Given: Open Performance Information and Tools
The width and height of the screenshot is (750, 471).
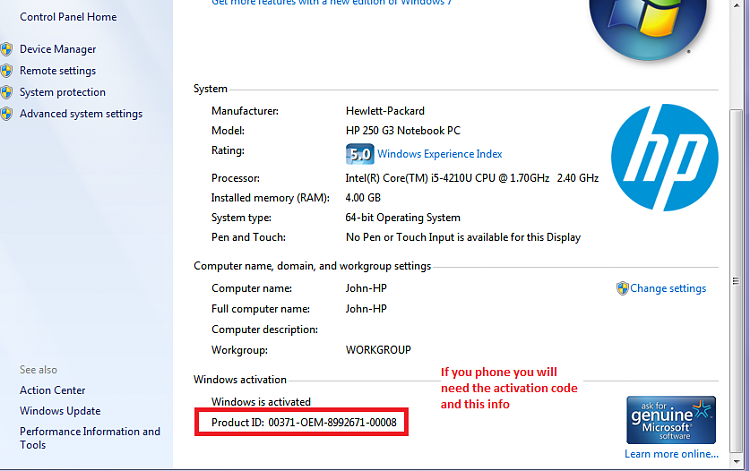Looking at the screenshot, I should click(x=90, y=438).
